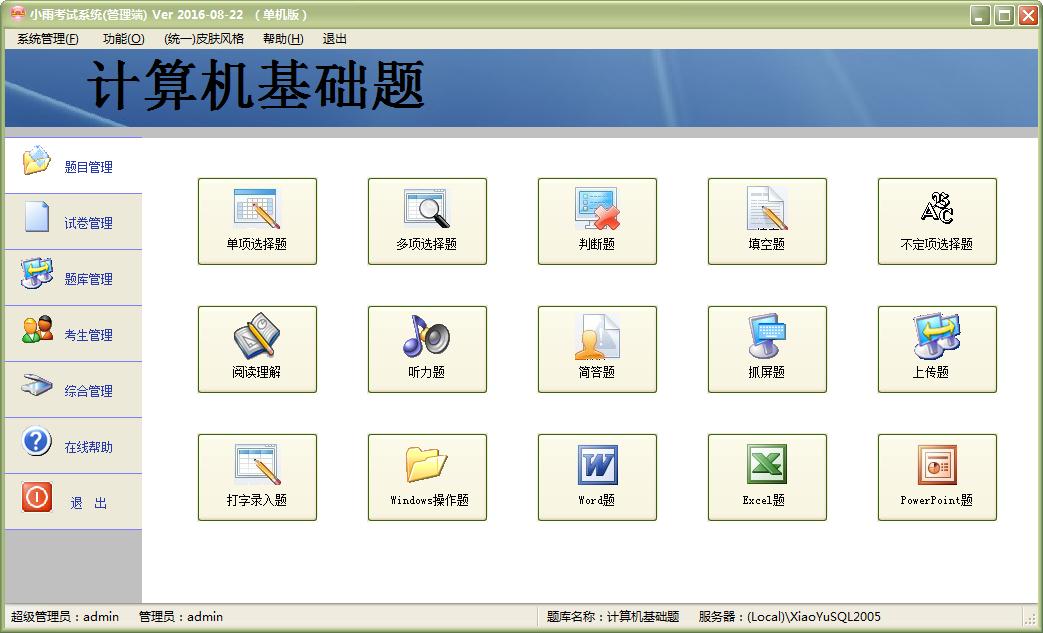This screenshot has width=1043, height=633.
Task: Minimize the 小雨考试系统 window
Action: [979, 15]
